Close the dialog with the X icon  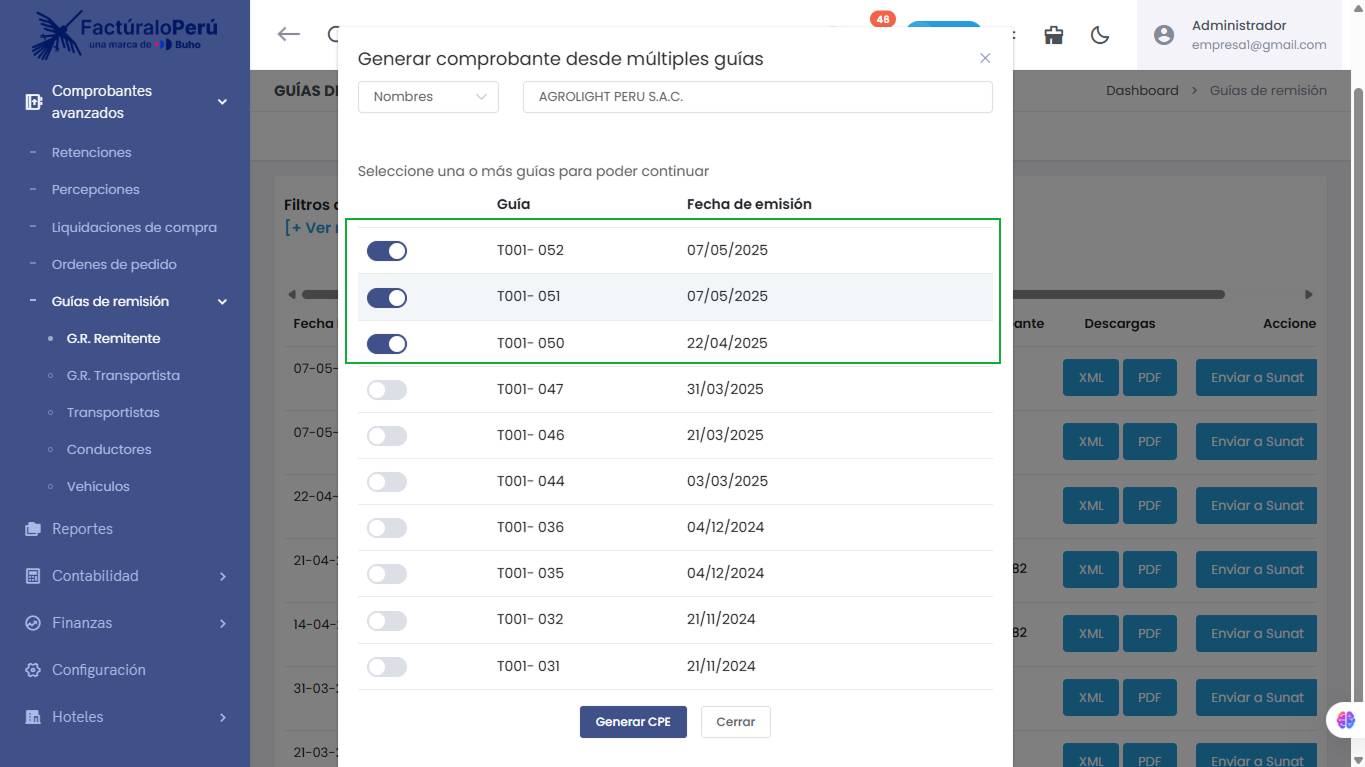coord(985,59)
